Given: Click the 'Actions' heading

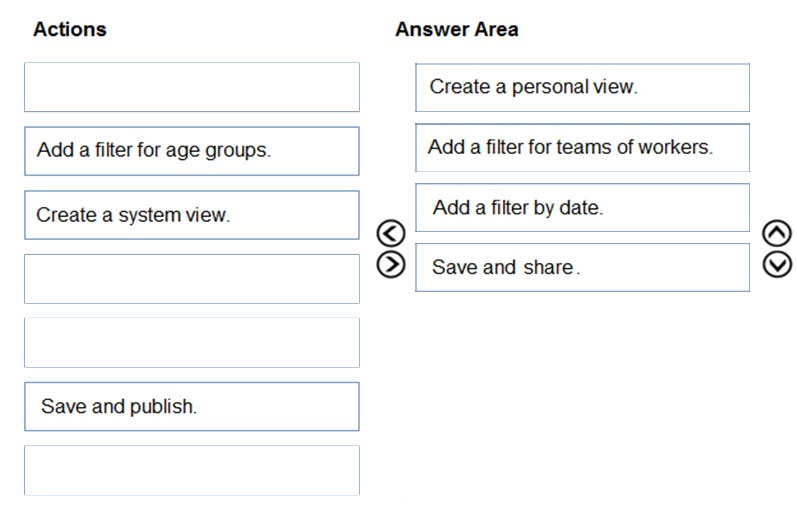Looking at the screenshot, I should pyautogui.click(x=70, y=29).
